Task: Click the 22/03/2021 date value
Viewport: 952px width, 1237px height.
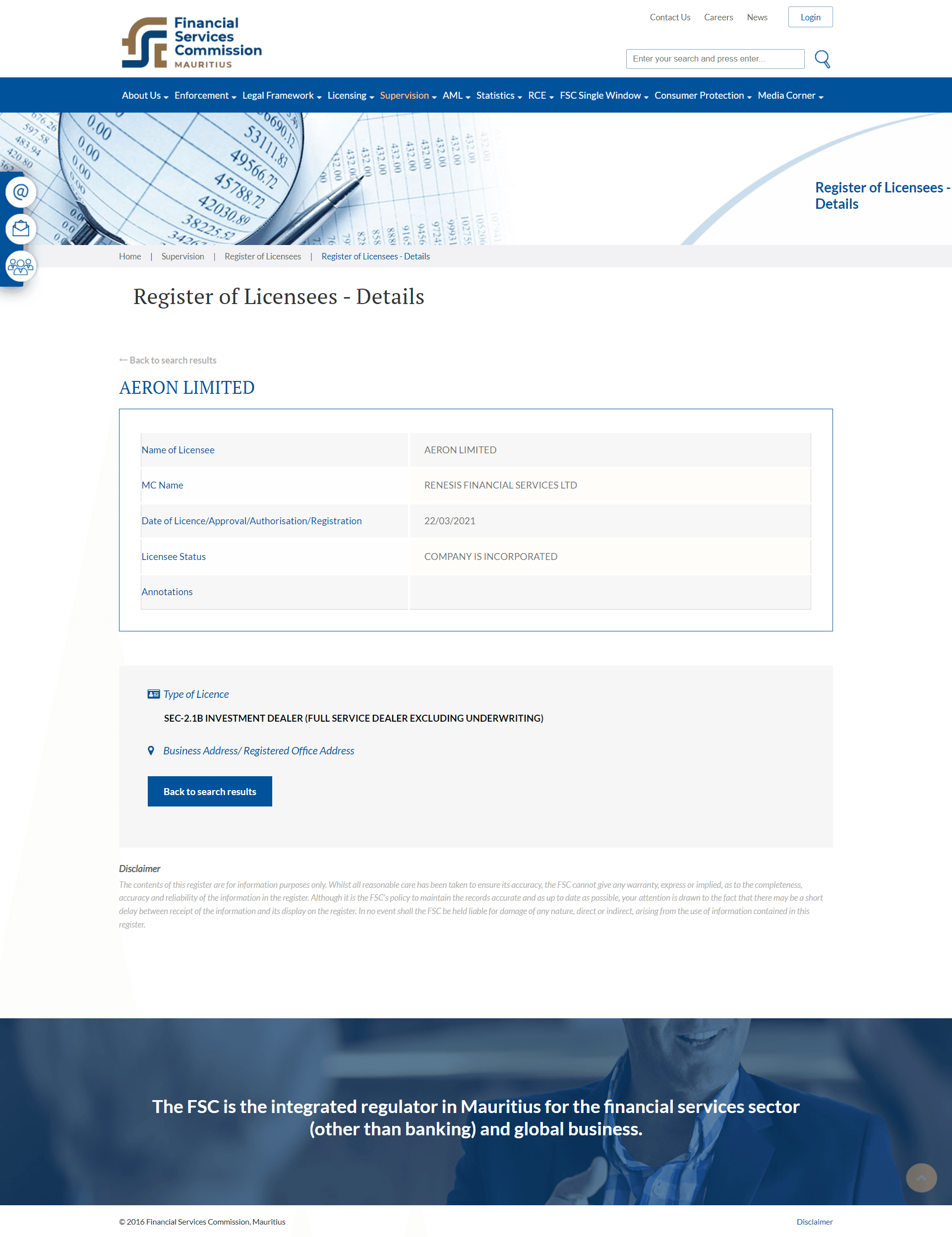Action: click(450, 521)
